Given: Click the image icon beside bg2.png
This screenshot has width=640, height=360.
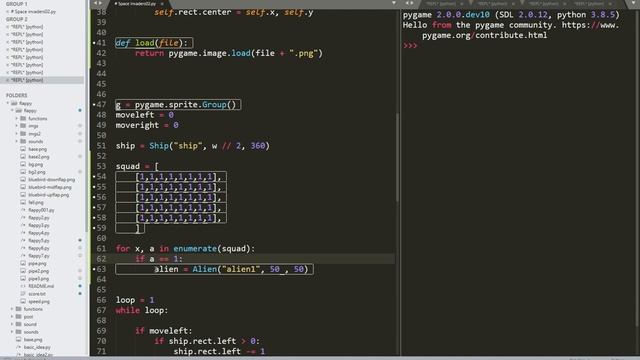Looking at the screenshot, I should (23, 172).
